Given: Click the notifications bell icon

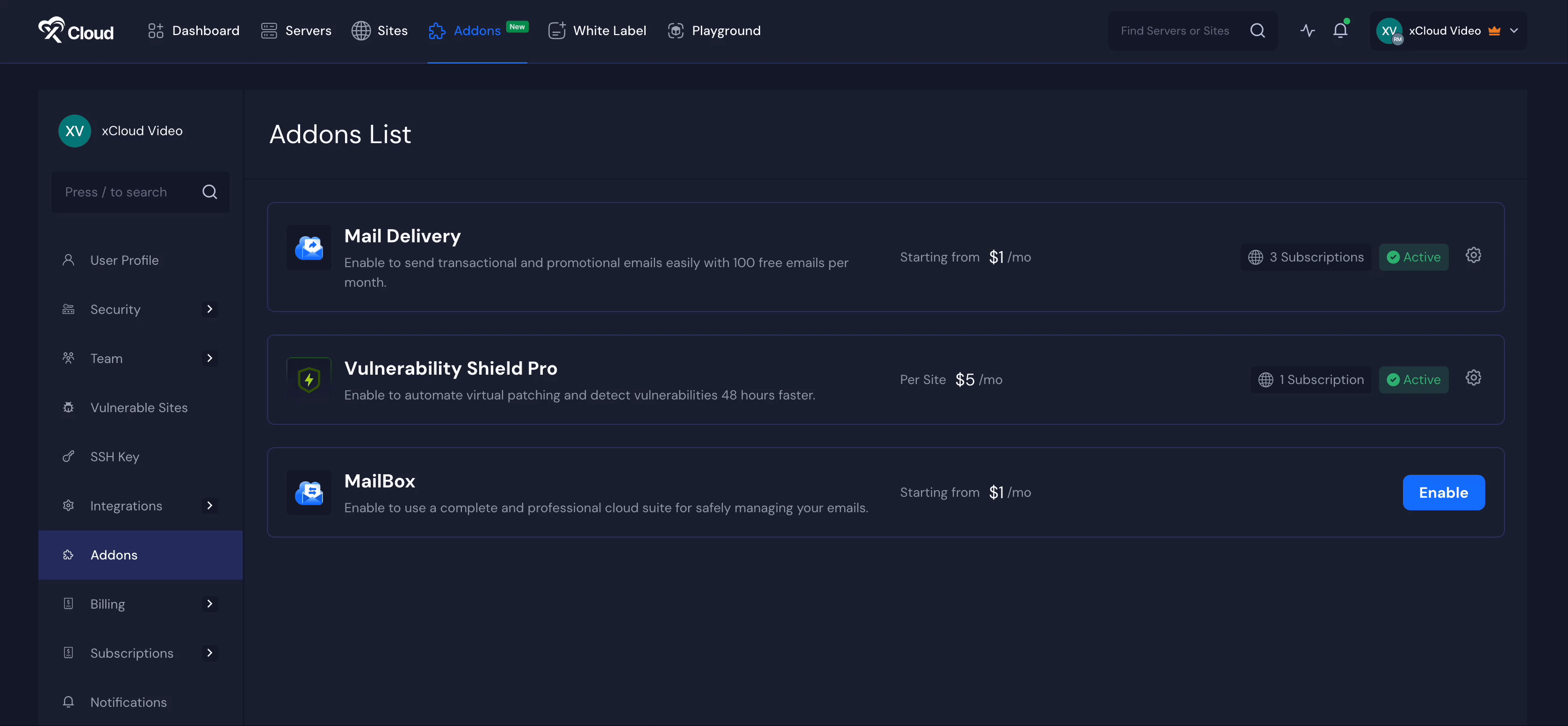Looking at the screenshot, I should [x=1340, y=30].
